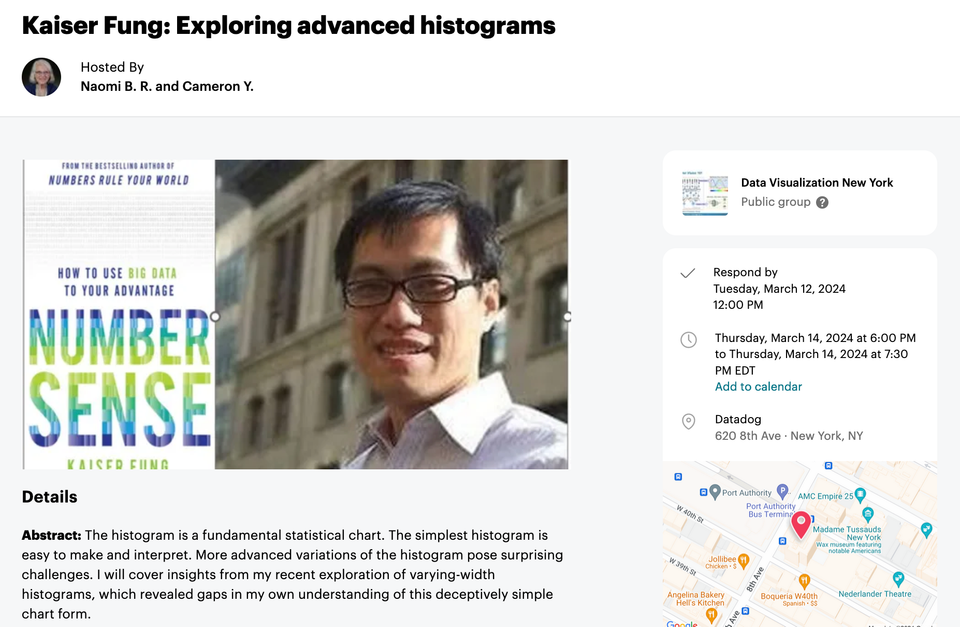Screen dimensions: 960x627
Task: Click the Madame Tussauds New York map marker
Action: click(868, 514)
